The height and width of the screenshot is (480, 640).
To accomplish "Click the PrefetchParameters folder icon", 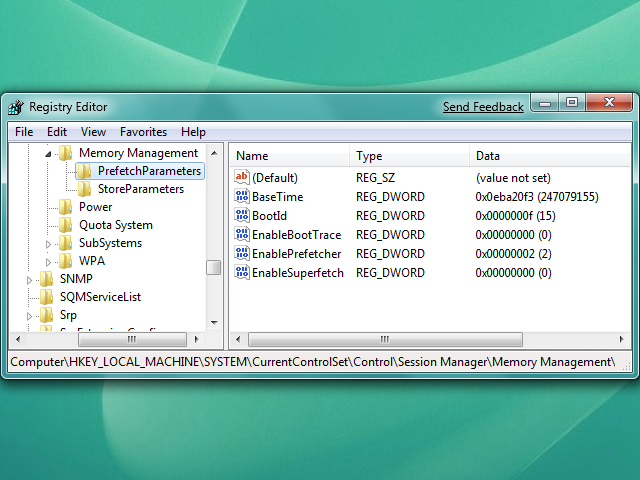I will click(84, 171).
